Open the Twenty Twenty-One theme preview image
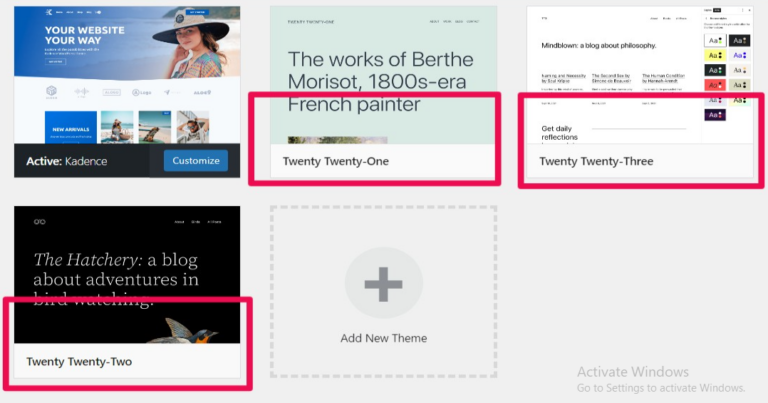Screen dimensions: 768x403 click(384, 75)
